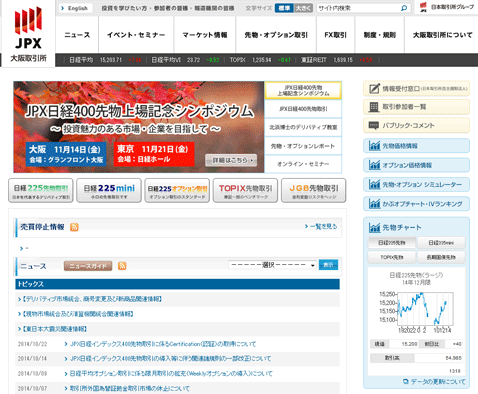Open 先物・オプション取引 navigation menu
The image size is (478, 394).
point(276,35)
